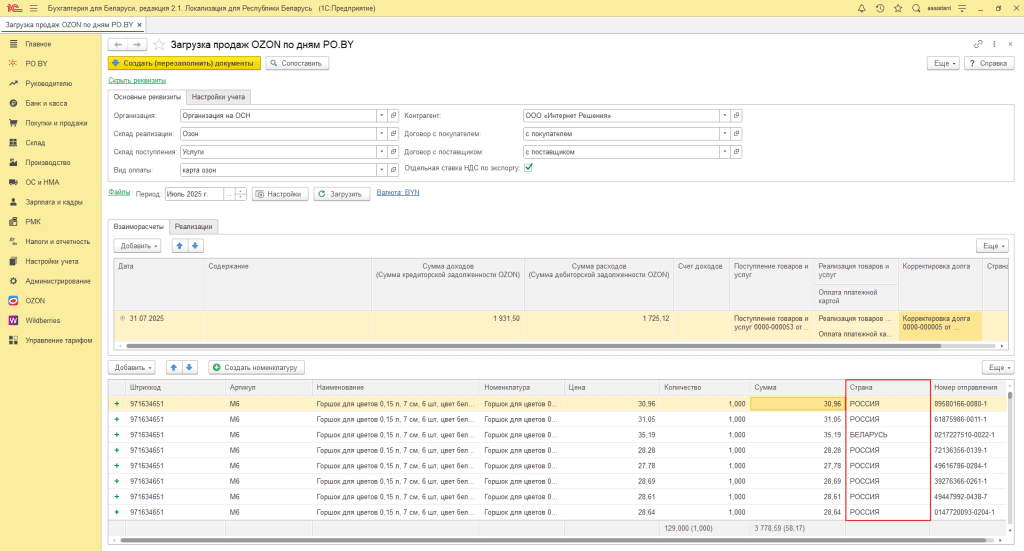
Task: Open the top-right Еще menu next to Справка
Action: (943, 63)
